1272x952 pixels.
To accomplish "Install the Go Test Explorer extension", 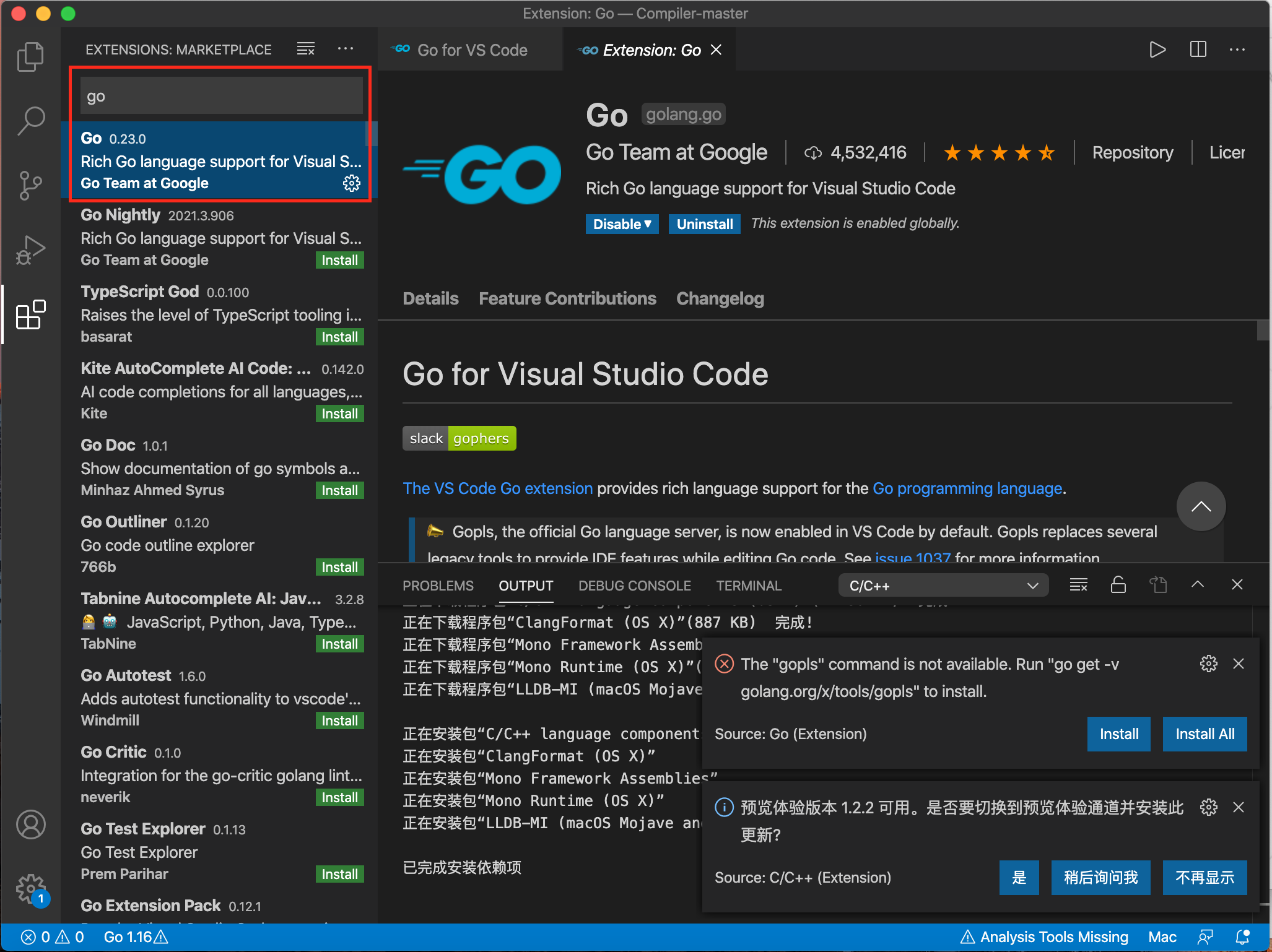I will pos(339,874).
